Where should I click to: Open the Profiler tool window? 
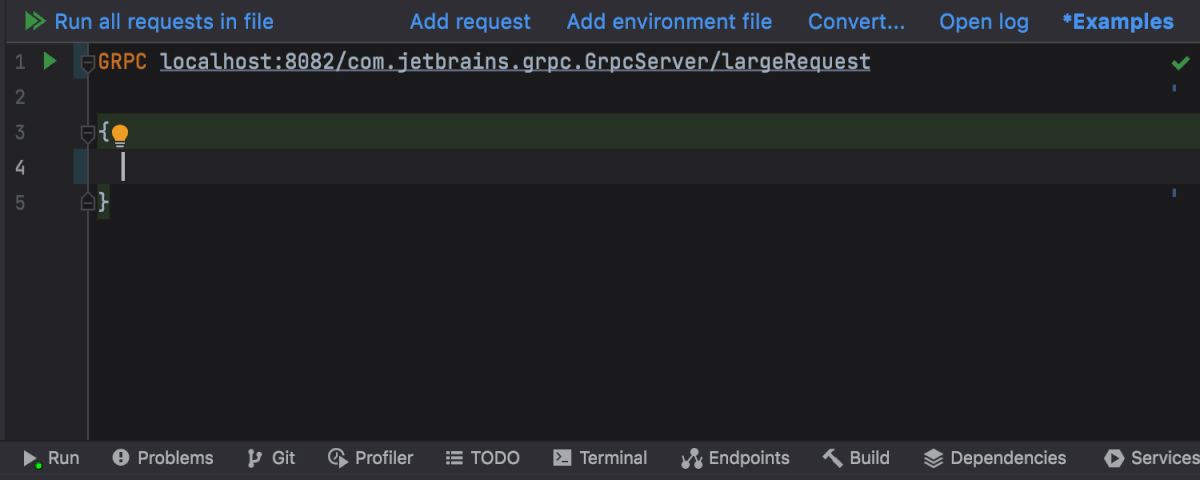click(x=370, y=458)
